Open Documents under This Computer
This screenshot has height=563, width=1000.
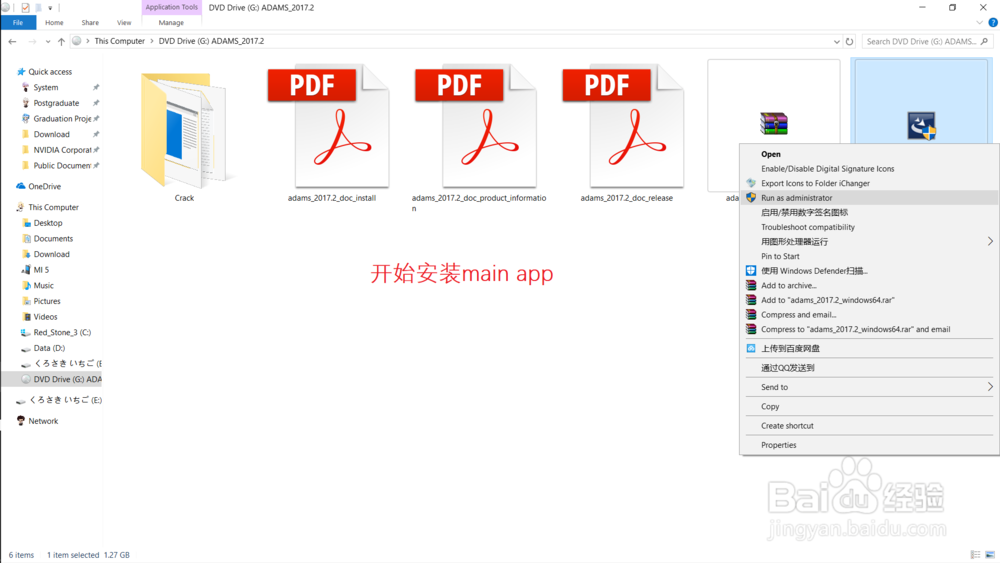coord(53,238)
